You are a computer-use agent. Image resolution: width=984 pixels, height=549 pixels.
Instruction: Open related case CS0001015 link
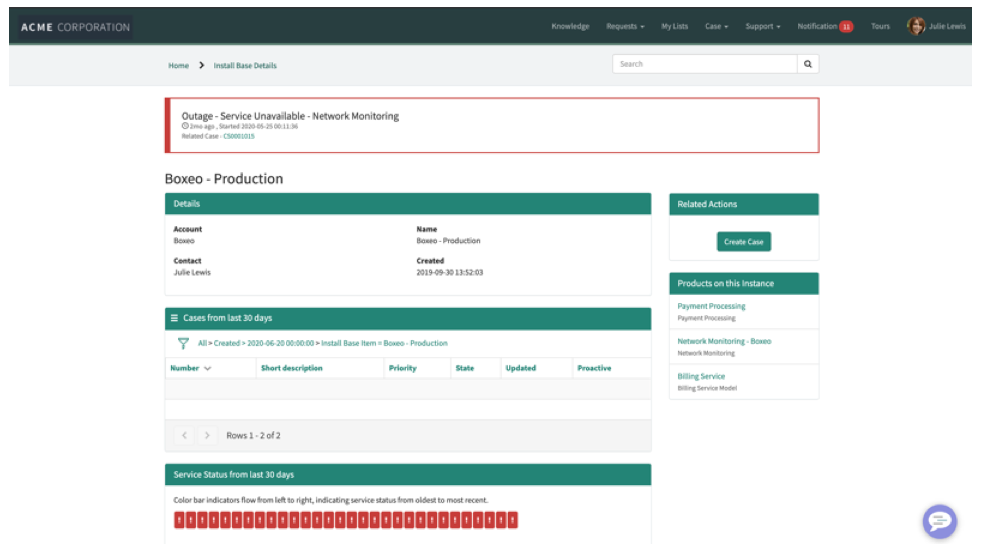click(239, 136)
